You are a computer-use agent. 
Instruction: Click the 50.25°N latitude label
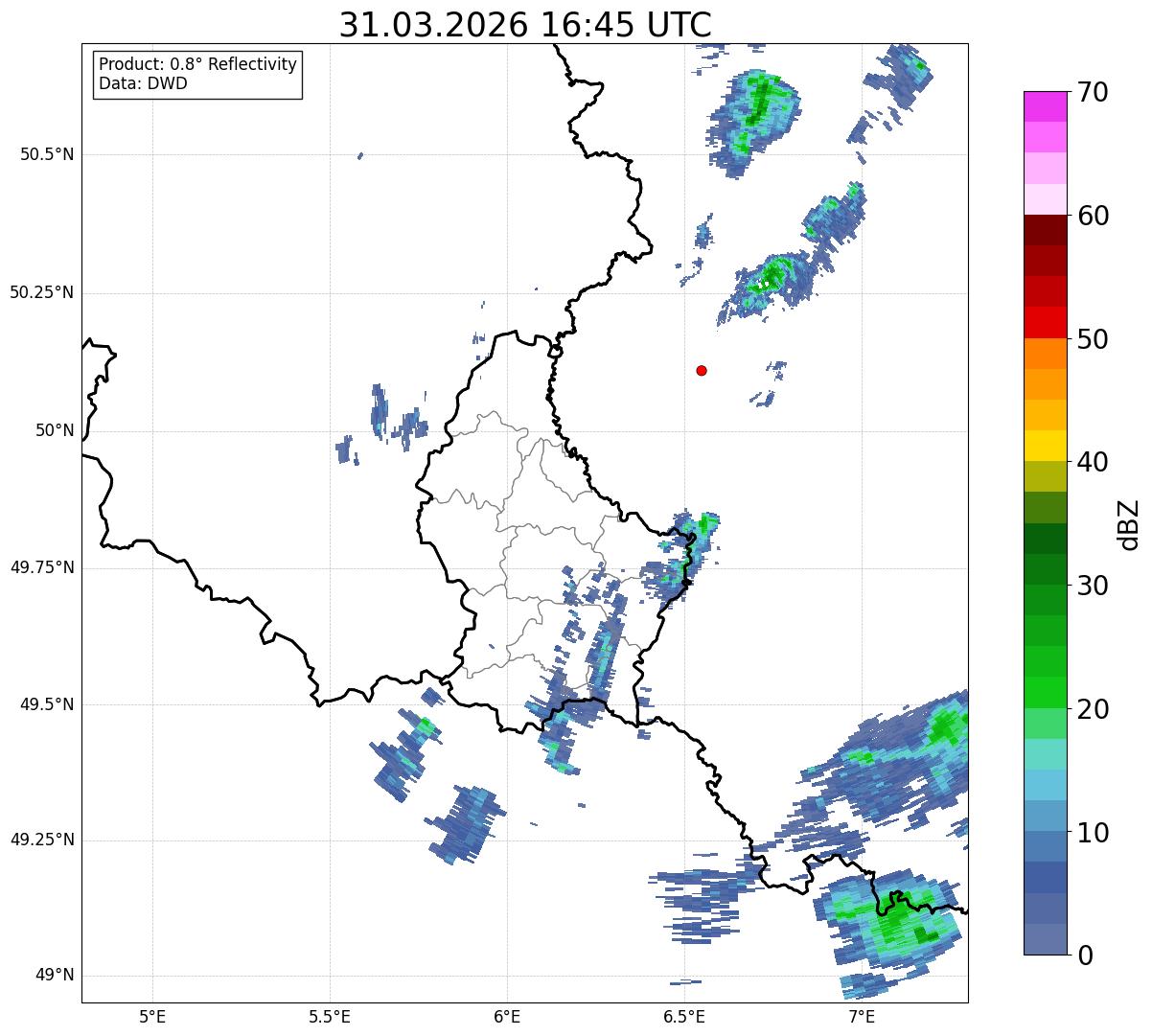pos(42,292)
